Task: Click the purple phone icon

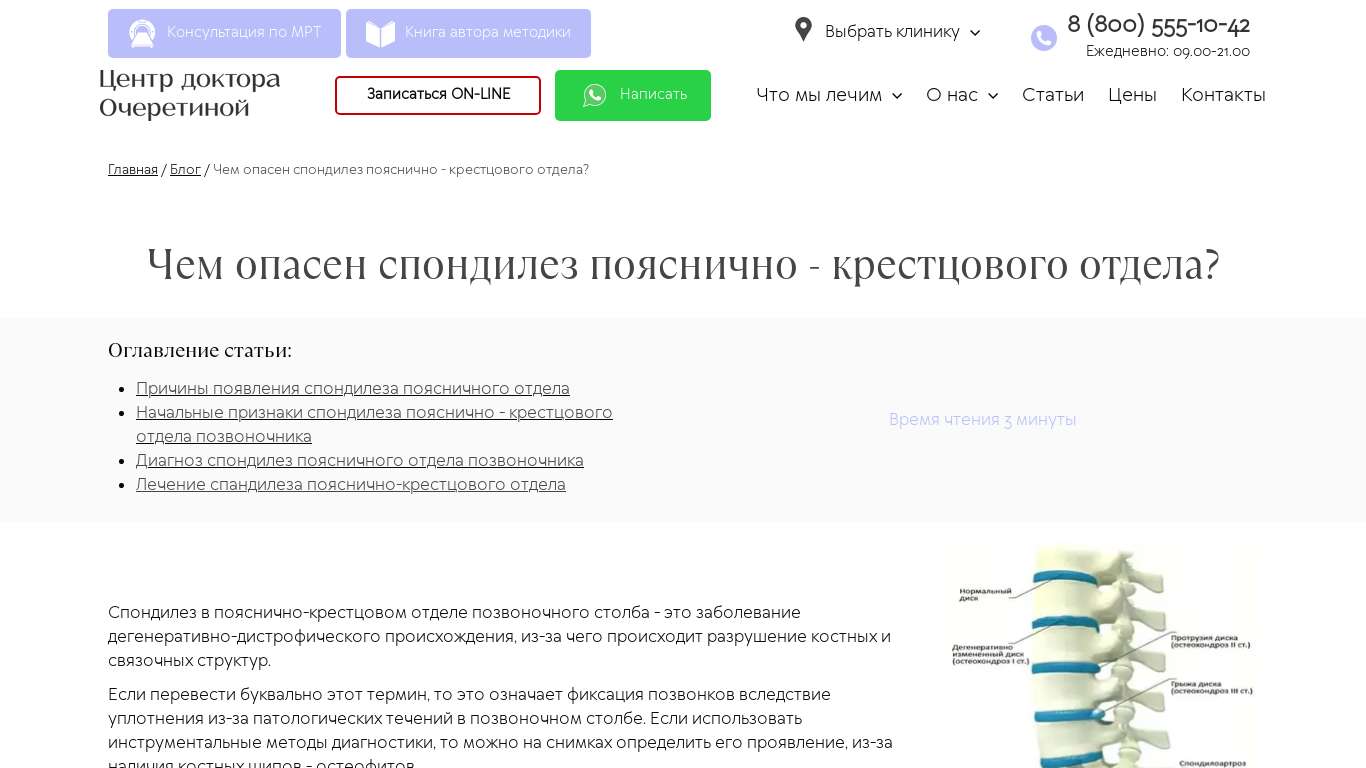Action: click(x=1043, y=38)
